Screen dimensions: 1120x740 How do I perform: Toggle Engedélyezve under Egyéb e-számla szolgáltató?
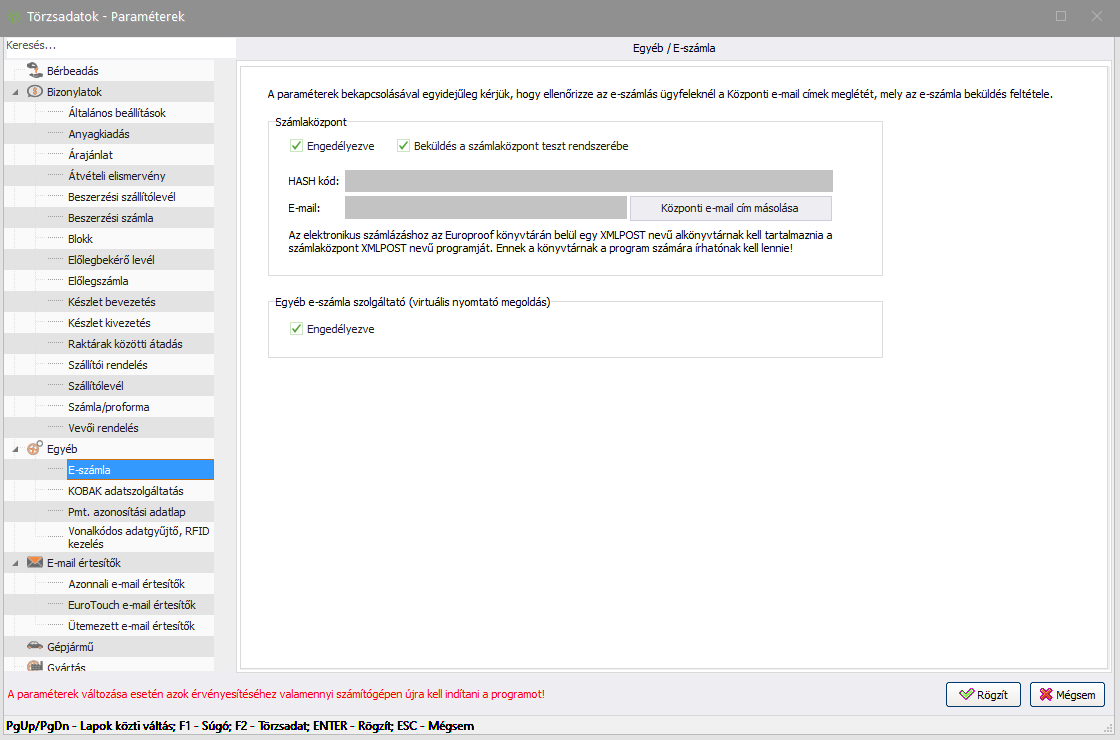point(297,329)
